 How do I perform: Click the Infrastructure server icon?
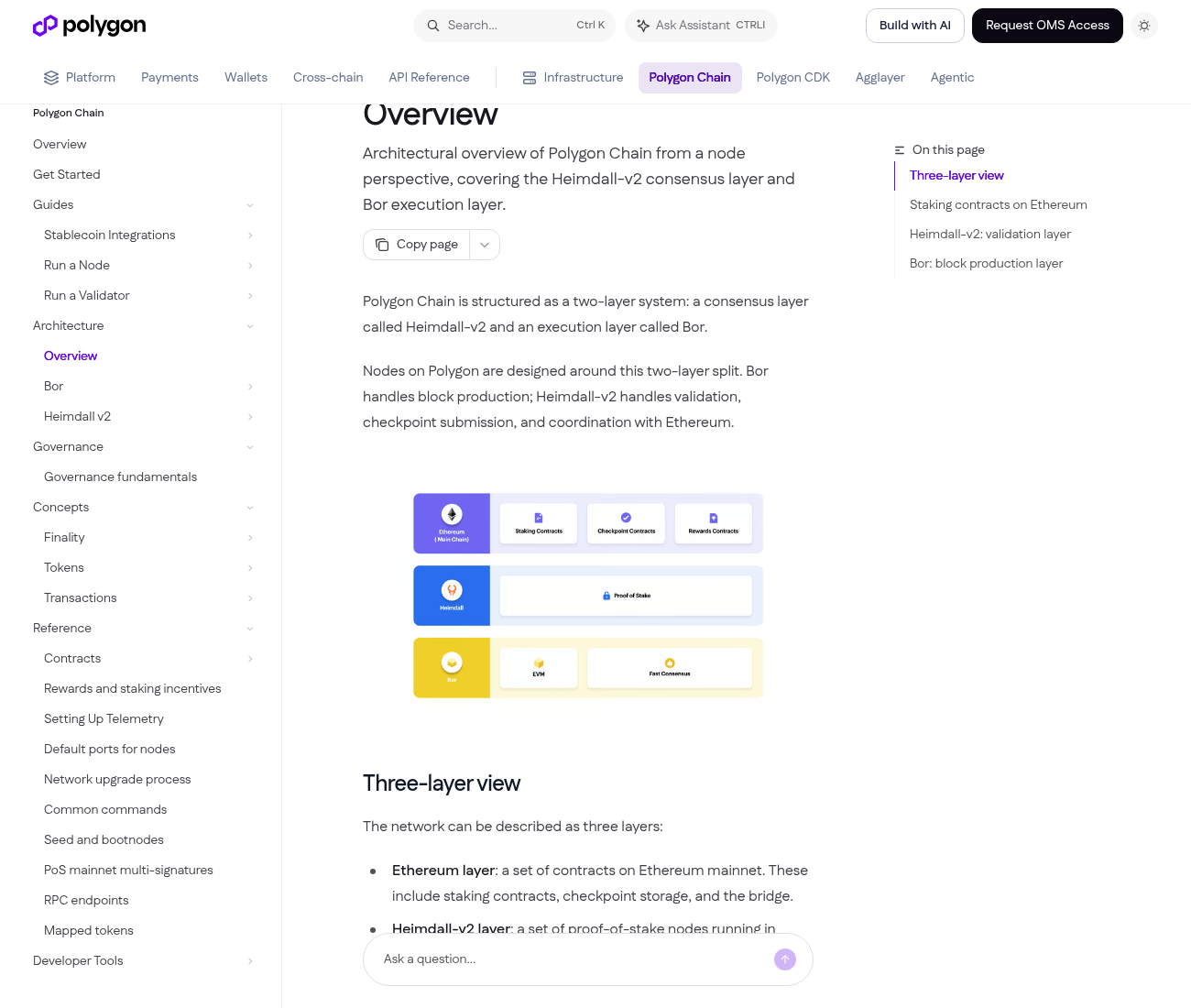pos(530,78)
